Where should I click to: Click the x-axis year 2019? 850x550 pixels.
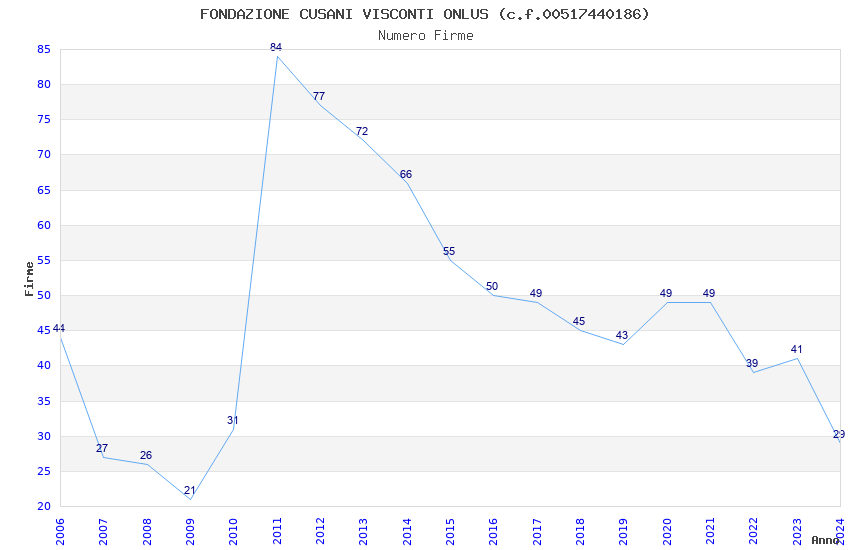click(x=623, y=531)
